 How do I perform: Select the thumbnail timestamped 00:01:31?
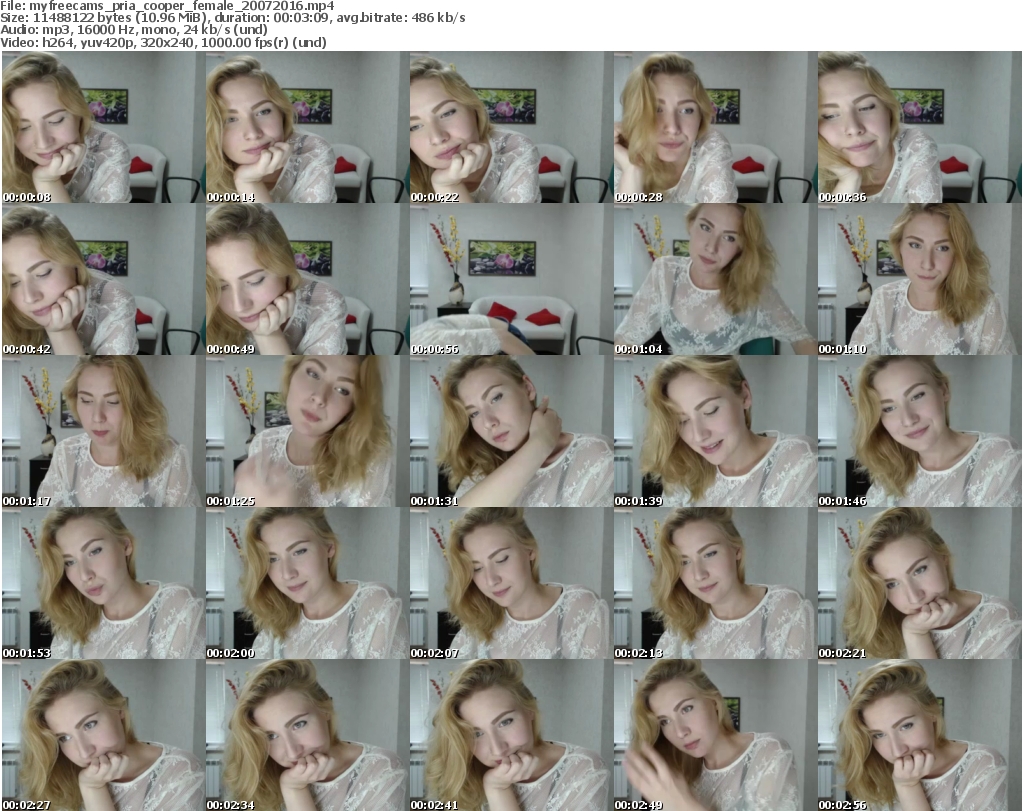click(x=511, y=432)
